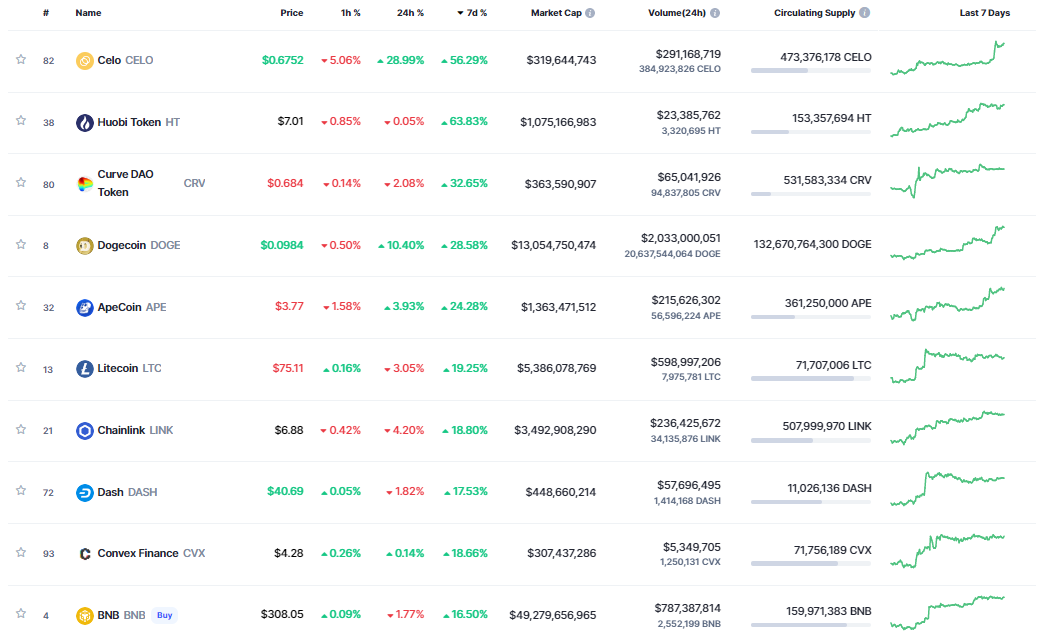Open Litecoin 7-day sparkline chart
This screenshot has width=1051, height=638.
click(948, 366)
